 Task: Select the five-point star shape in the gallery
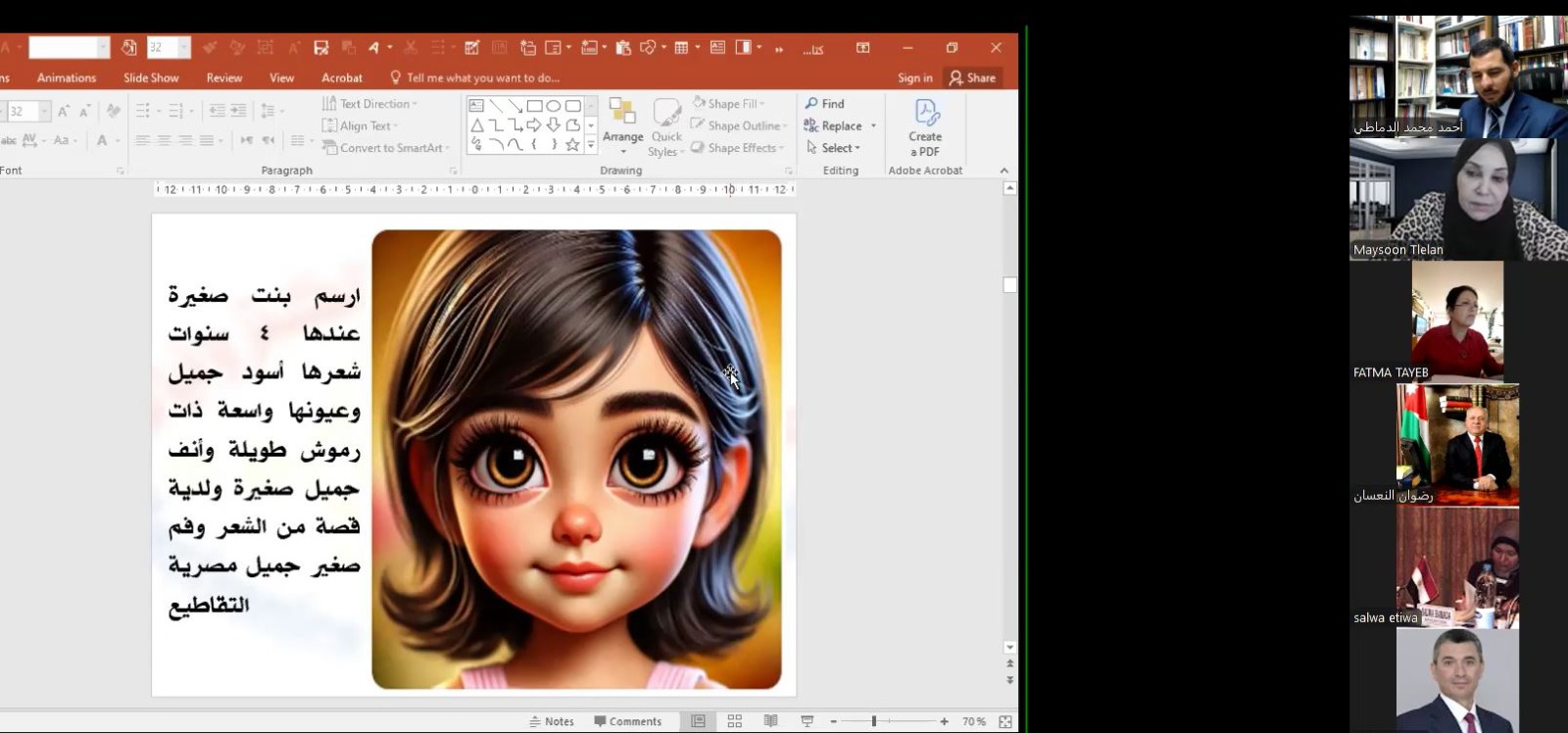pos(572,145)
